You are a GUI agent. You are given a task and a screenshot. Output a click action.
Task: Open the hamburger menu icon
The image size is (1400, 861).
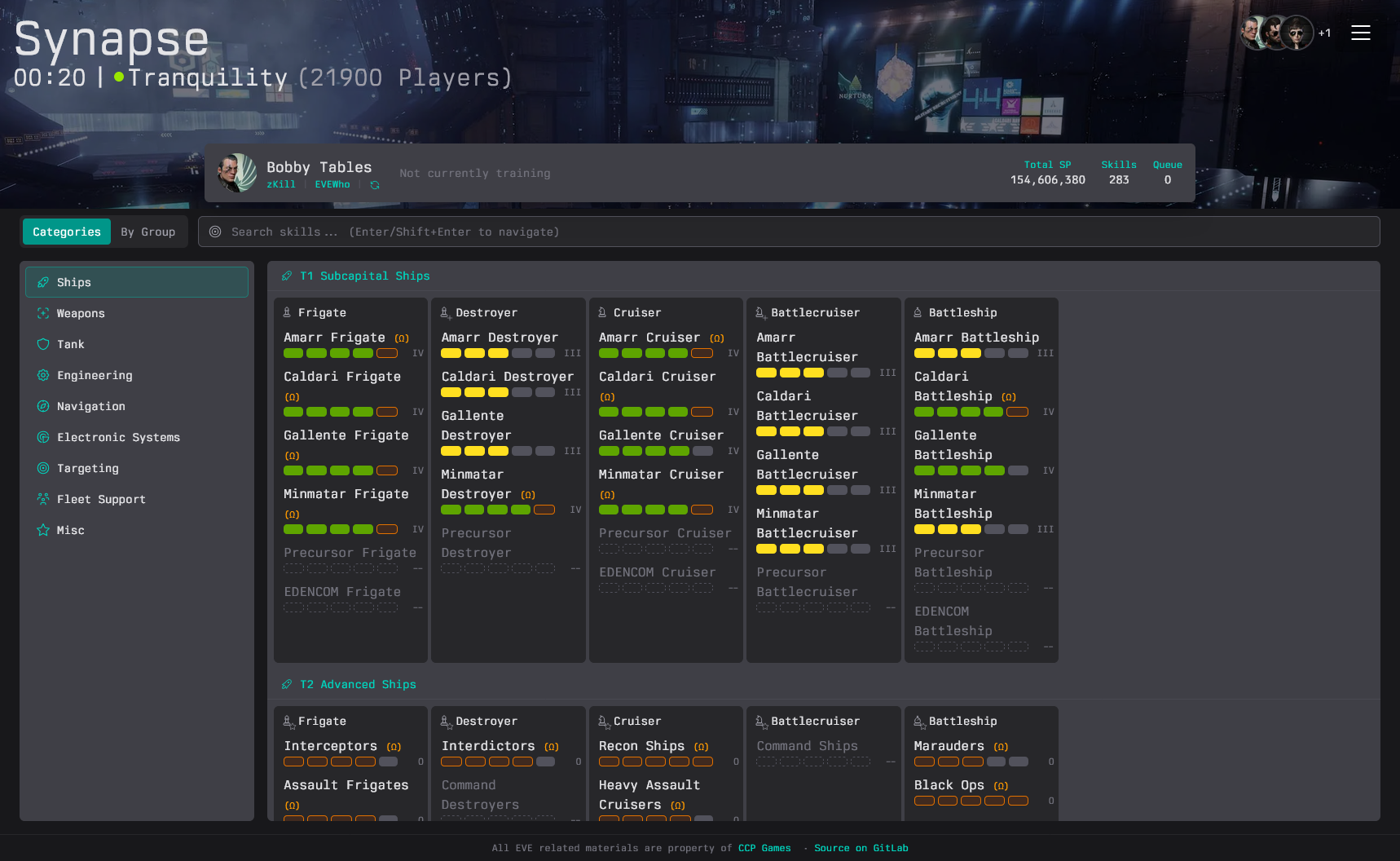pyautogui.click(x=1360, y=33)
